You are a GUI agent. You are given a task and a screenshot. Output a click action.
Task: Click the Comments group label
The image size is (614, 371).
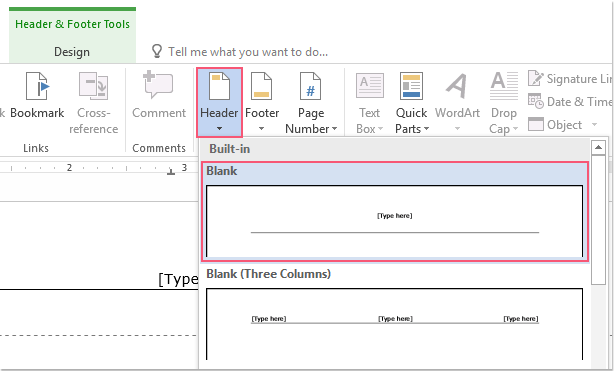(x=159, y=148)
